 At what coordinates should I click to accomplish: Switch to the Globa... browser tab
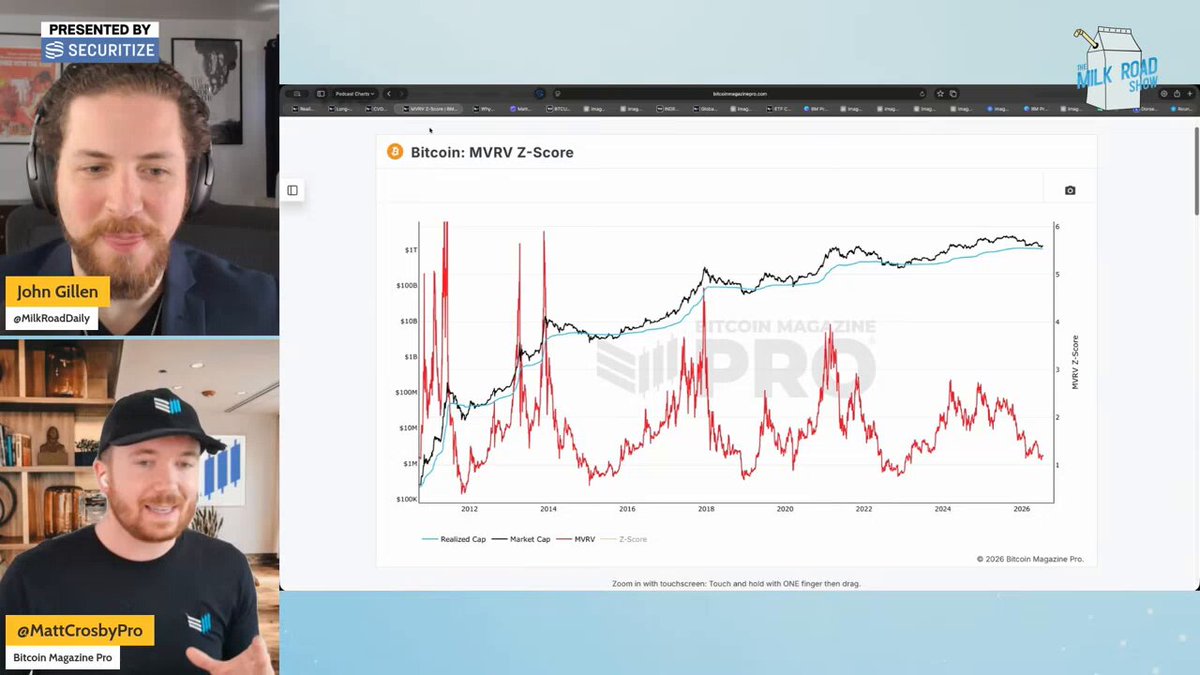[704, 108]
